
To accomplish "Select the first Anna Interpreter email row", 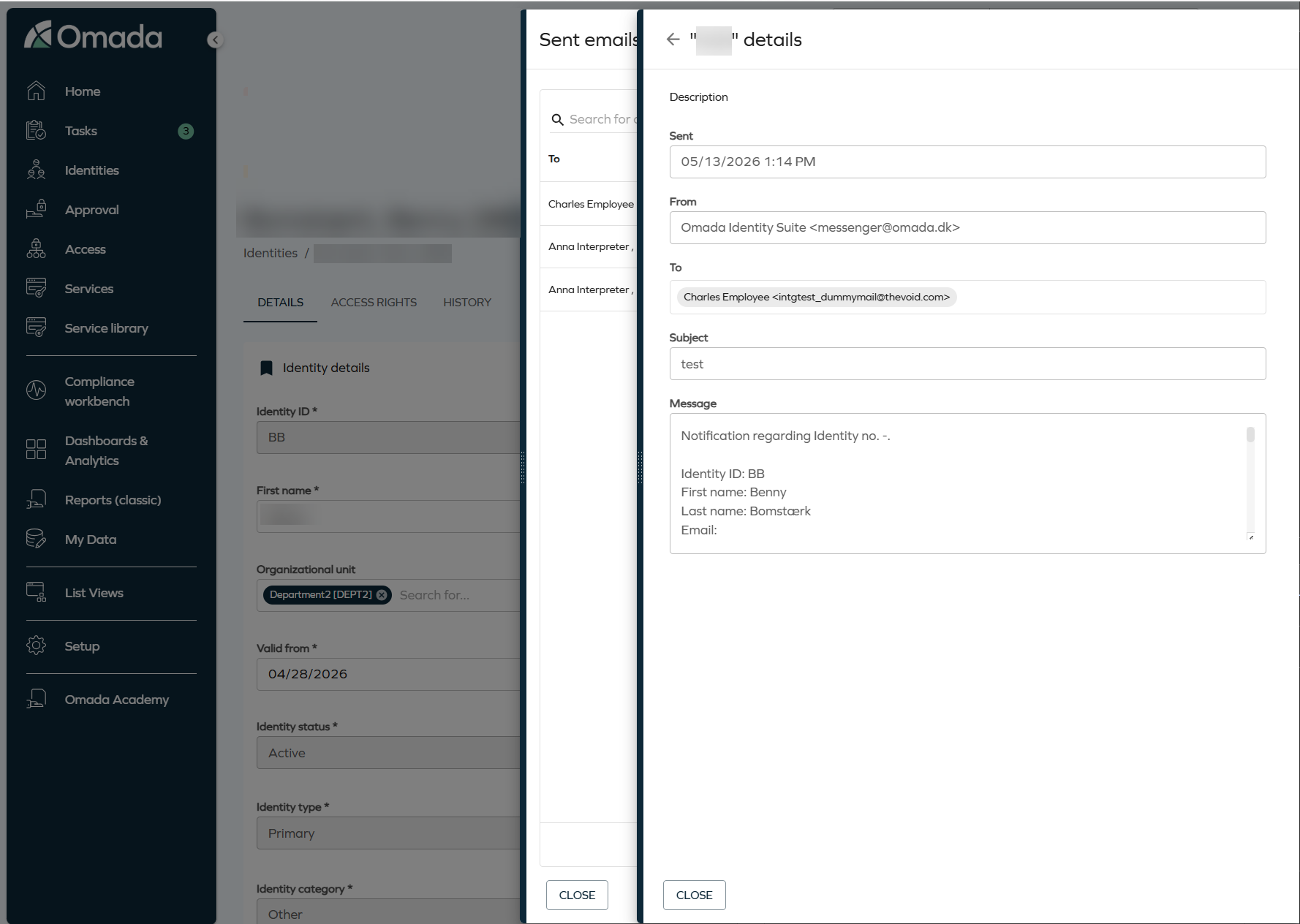I will pos(589,247).
